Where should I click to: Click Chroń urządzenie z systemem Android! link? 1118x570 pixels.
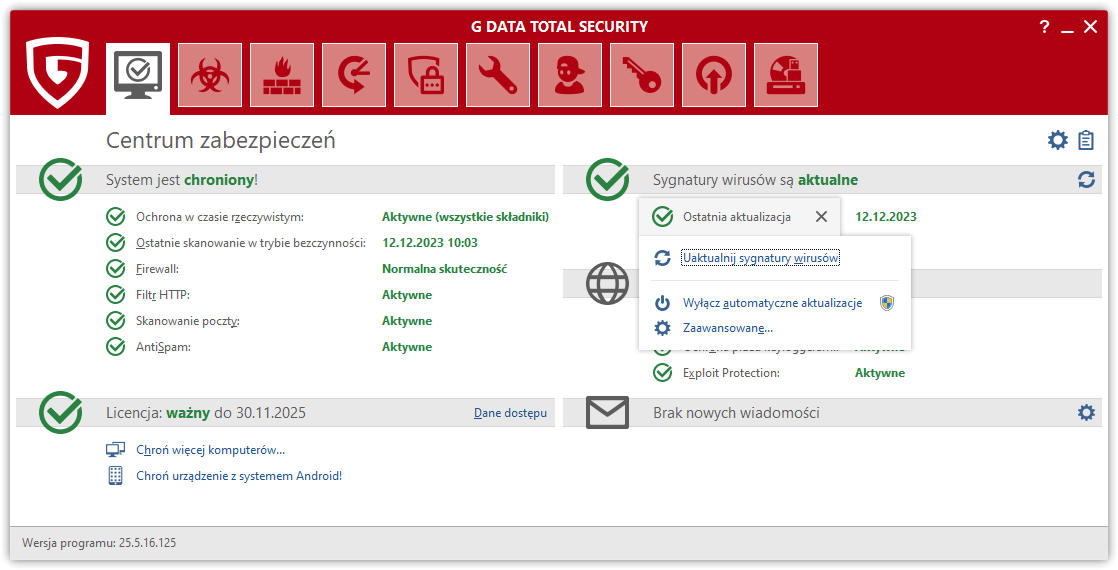point(239,476)
